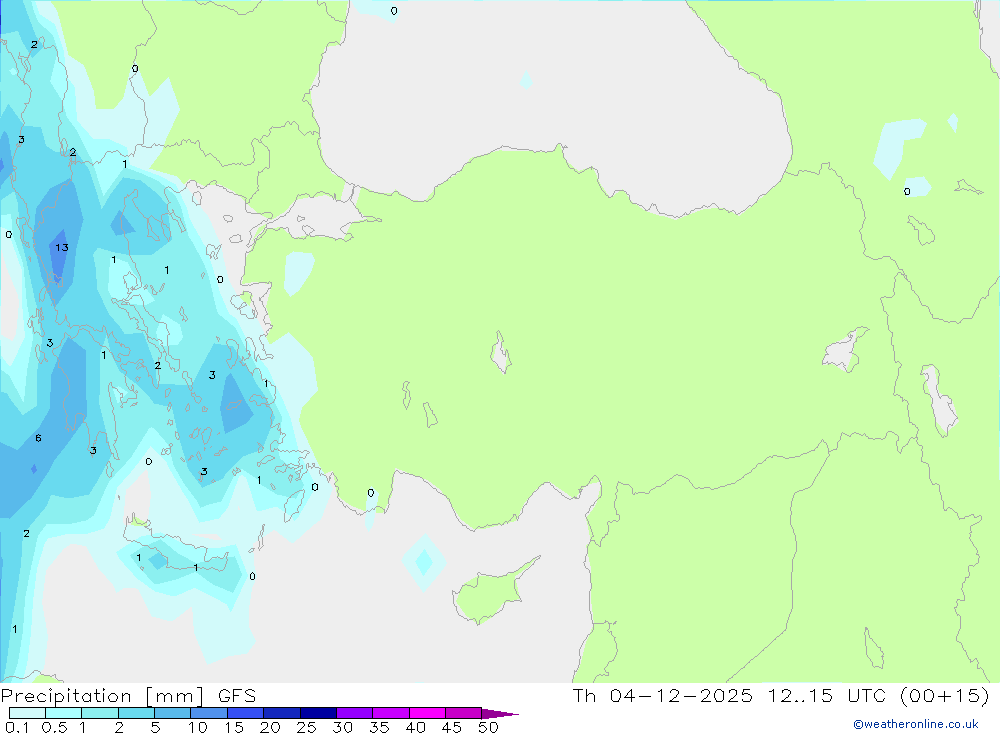
Task: Click the 40–45 mm magenta legend swatch
Action: (x=427, y=713)
